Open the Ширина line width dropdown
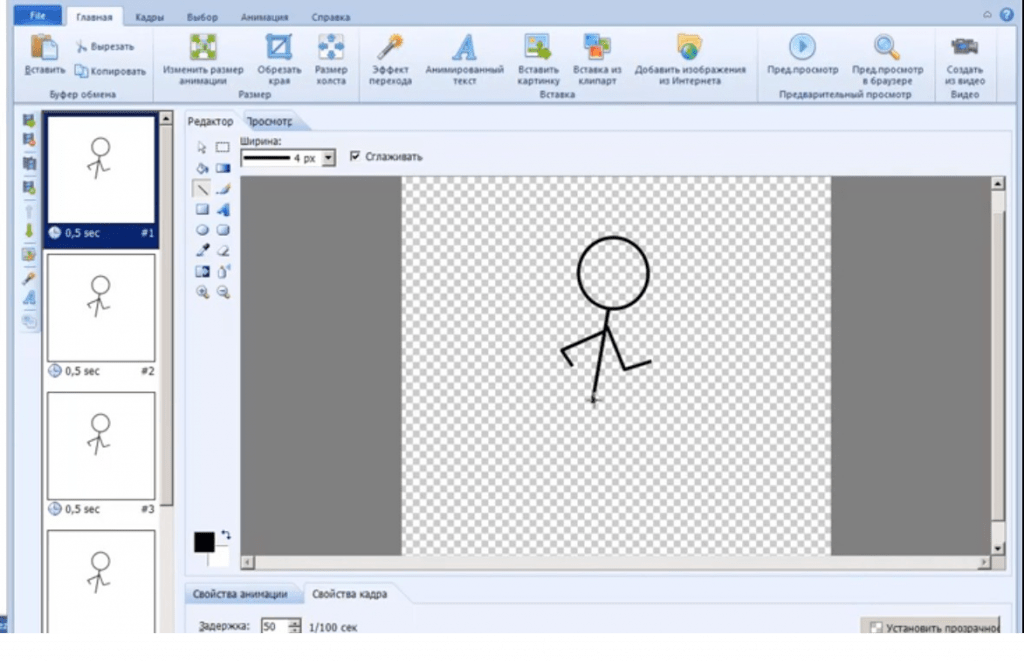This screenshot has height=662, width=1024. point(328,158)
